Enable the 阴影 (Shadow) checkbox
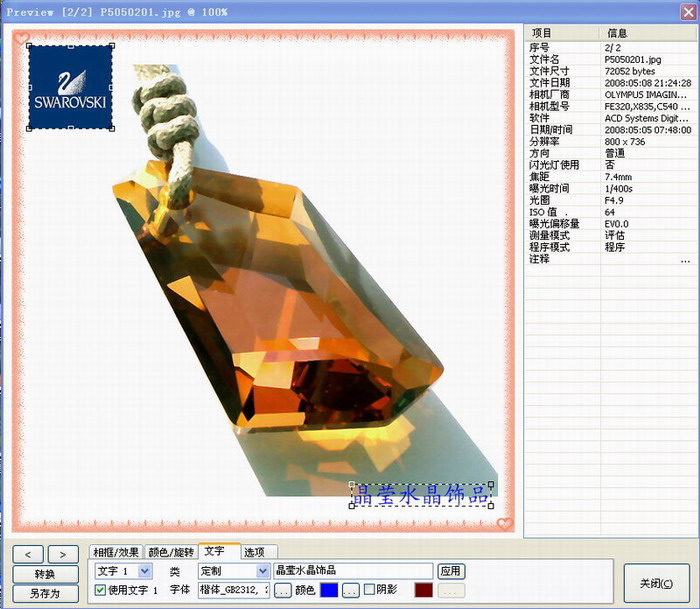 pos(369,589)
